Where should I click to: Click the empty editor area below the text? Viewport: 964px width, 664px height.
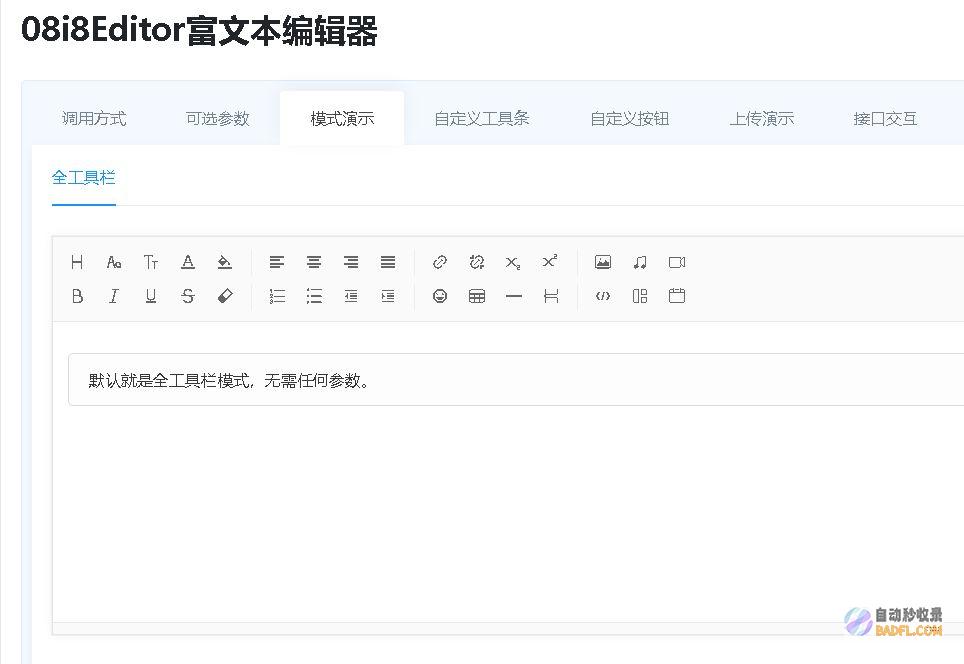point(508,513)
